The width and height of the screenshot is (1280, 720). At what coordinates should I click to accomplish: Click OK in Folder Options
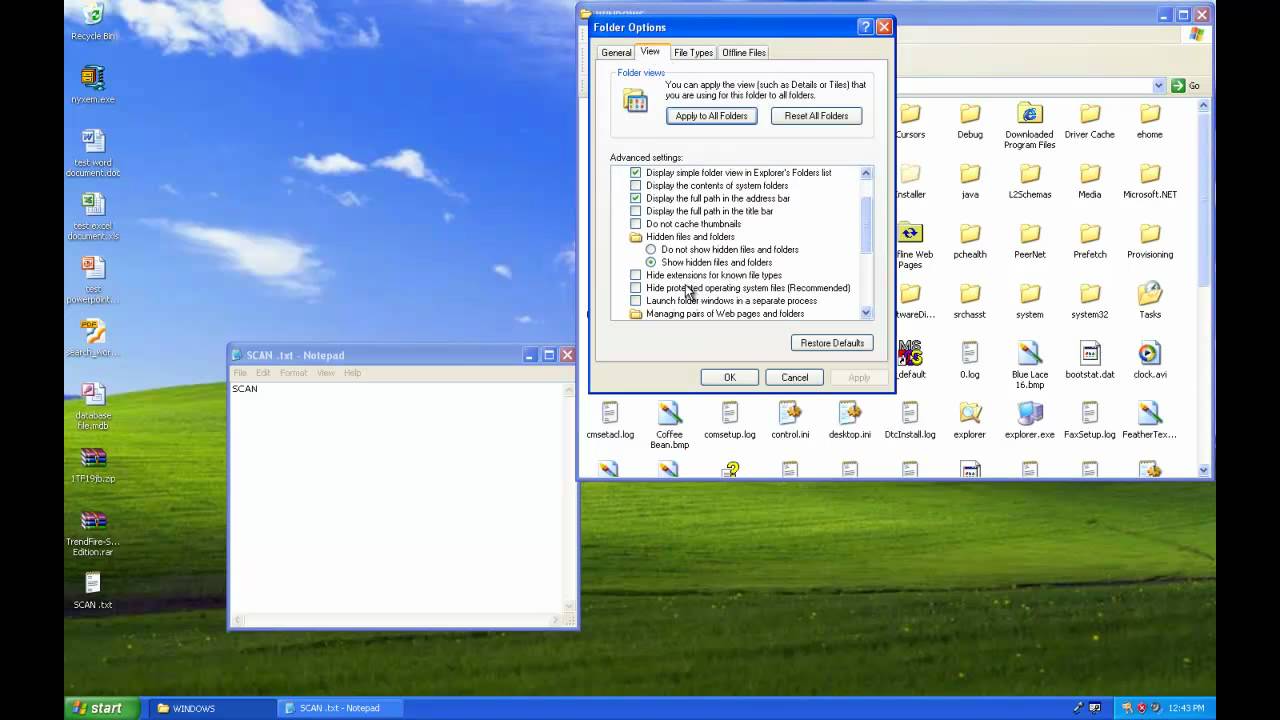(730, 377)
